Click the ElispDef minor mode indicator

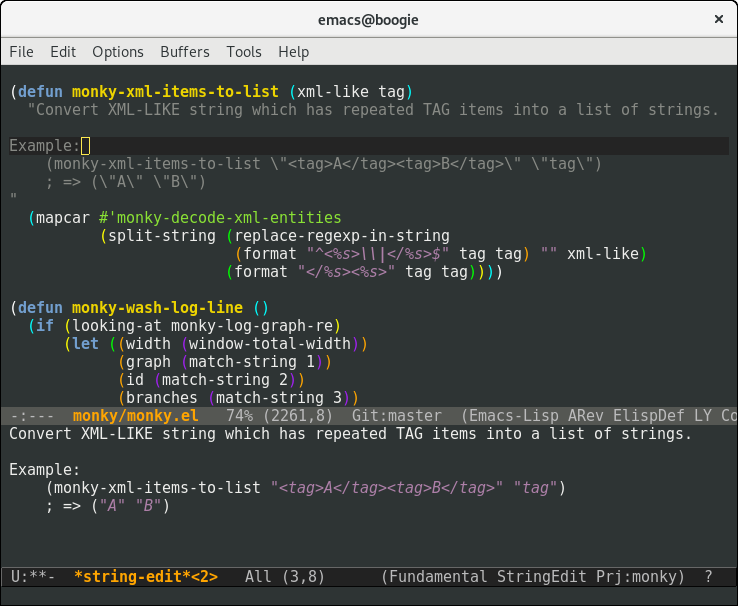[x=649, y=416]
